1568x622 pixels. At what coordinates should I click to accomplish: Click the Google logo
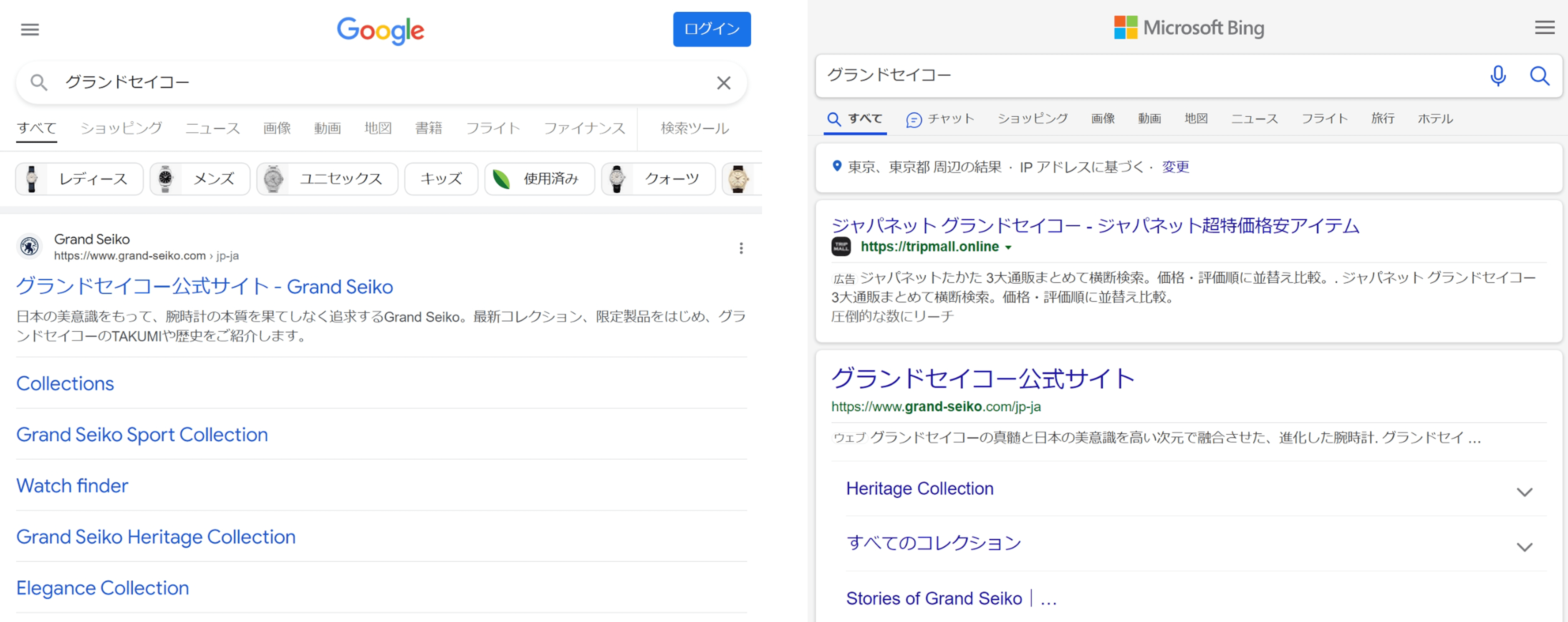381,30
